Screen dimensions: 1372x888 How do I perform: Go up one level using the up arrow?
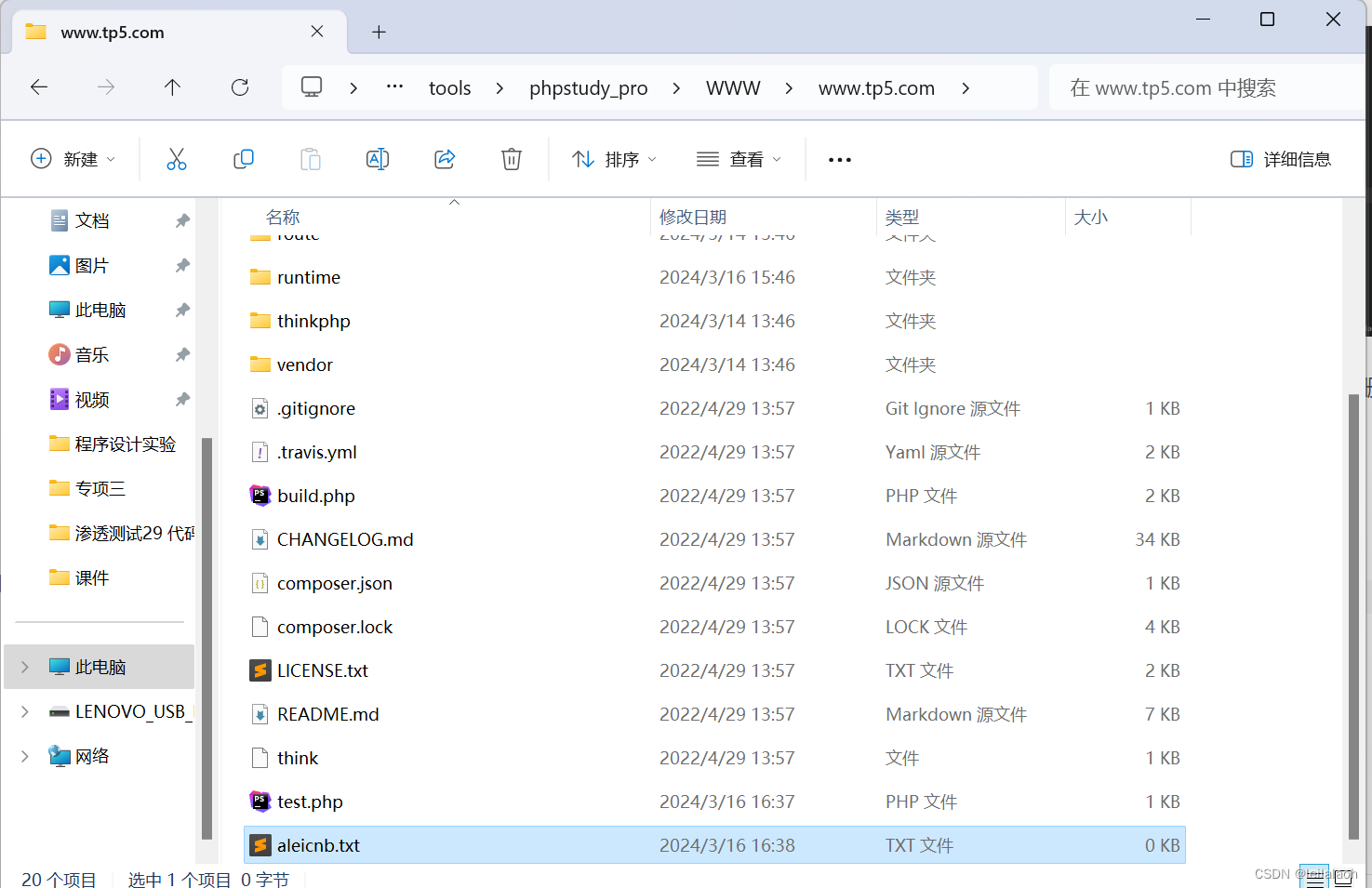pos(172,86)
